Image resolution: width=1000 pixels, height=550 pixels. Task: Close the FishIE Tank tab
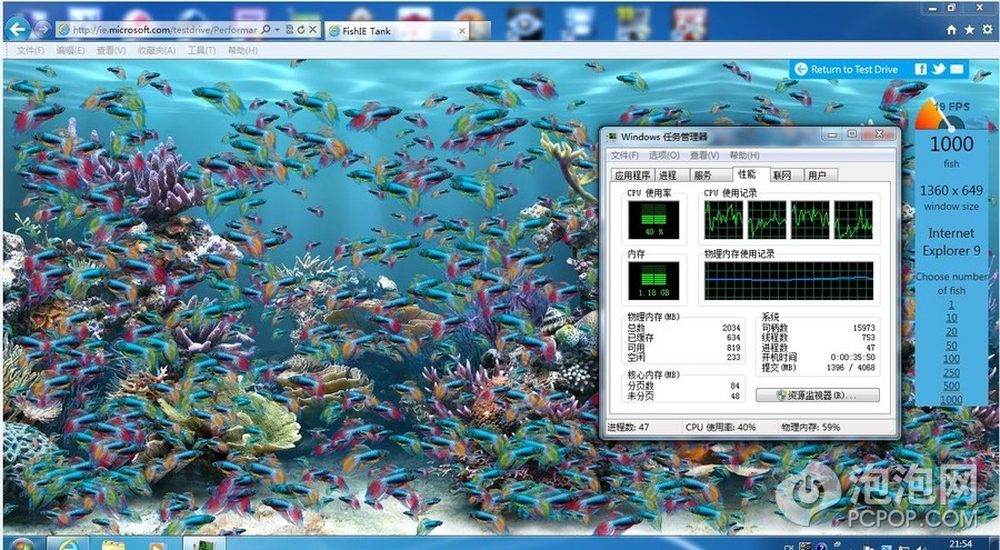pos(462,31)
